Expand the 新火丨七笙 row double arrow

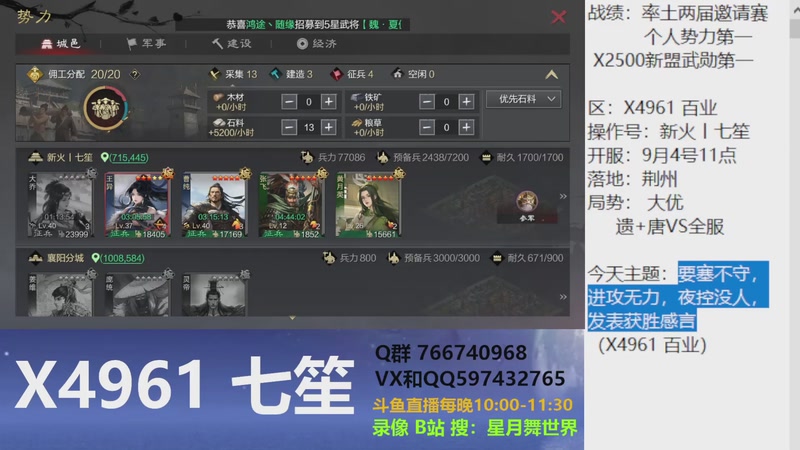[563, 196]
